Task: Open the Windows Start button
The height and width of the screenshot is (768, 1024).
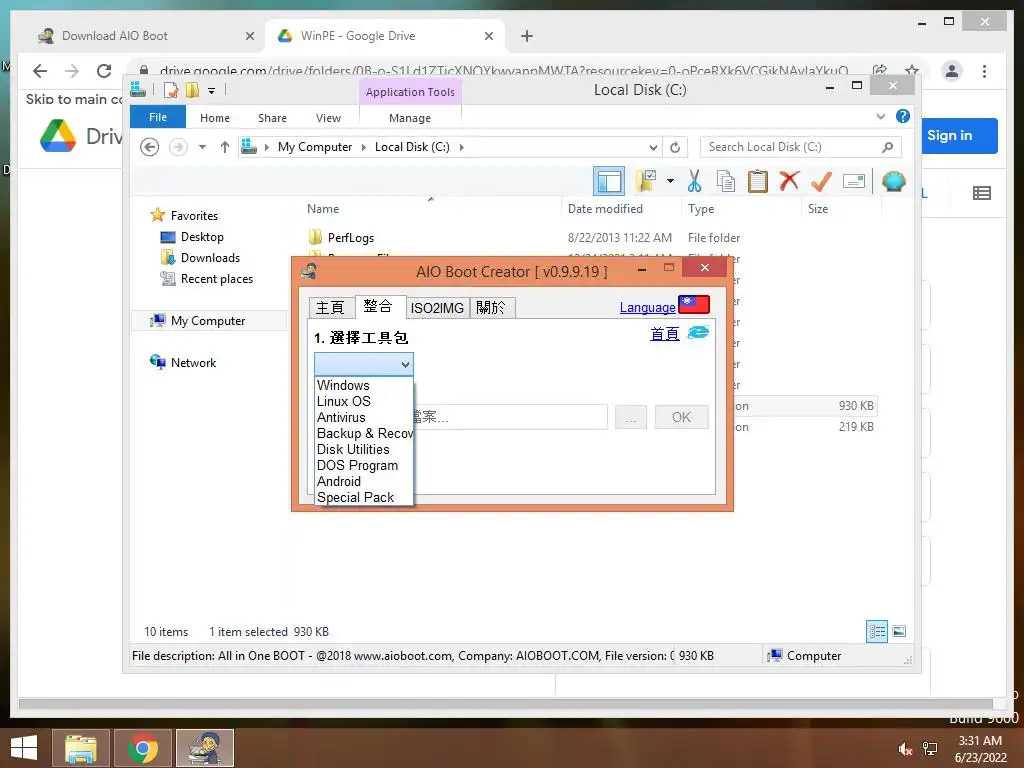Action: [x=24, y=748]
